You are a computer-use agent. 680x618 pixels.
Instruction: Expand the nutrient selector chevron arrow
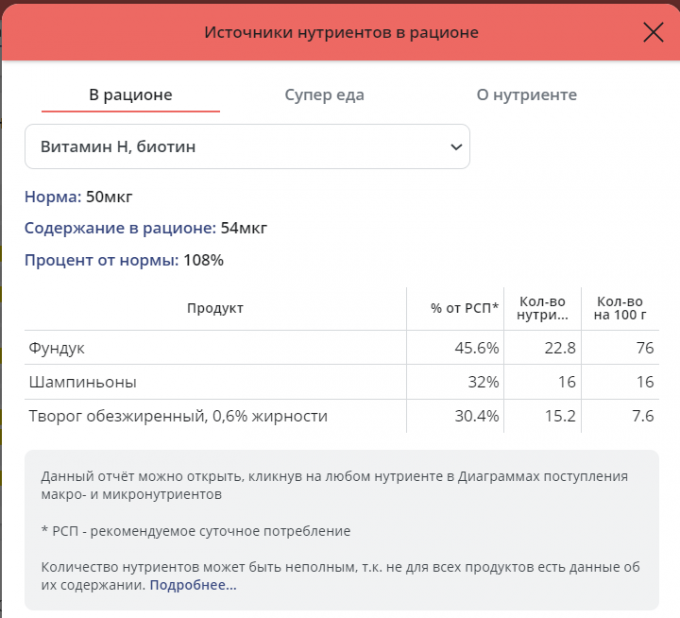[456, 147]
